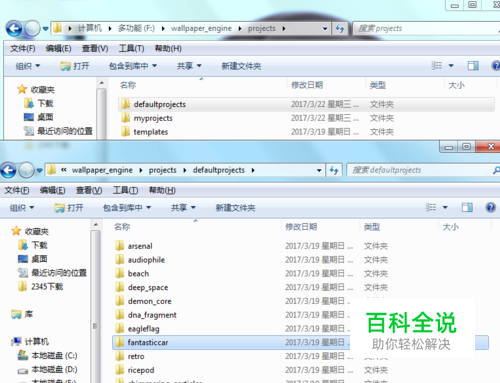Open 组织 dropdown in defaultprojects window
Viewport: 500px width, 383px height.
[x=22, y=208]
